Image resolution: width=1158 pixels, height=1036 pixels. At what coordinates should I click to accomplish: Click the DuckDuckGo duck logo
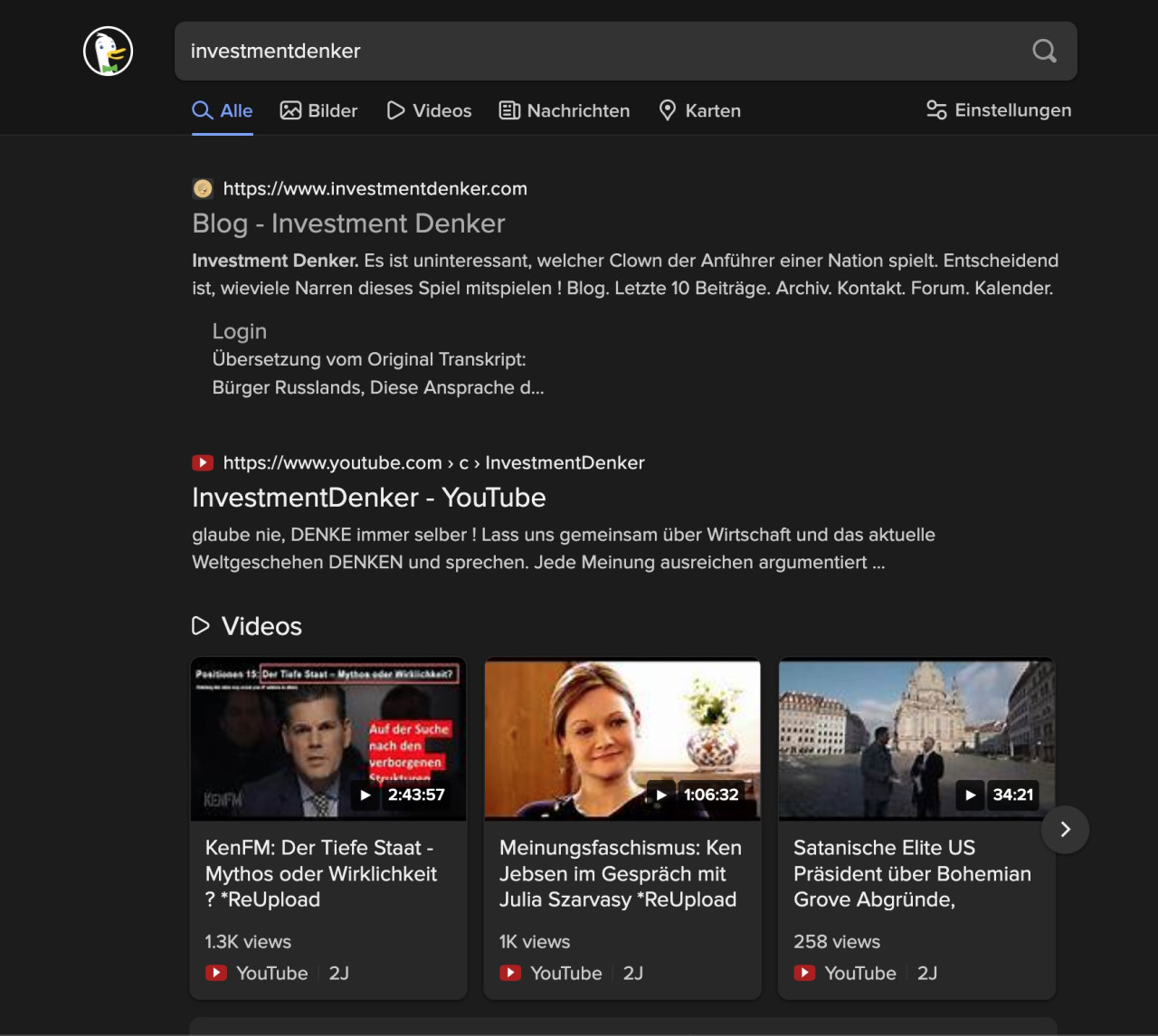point(109,52)
